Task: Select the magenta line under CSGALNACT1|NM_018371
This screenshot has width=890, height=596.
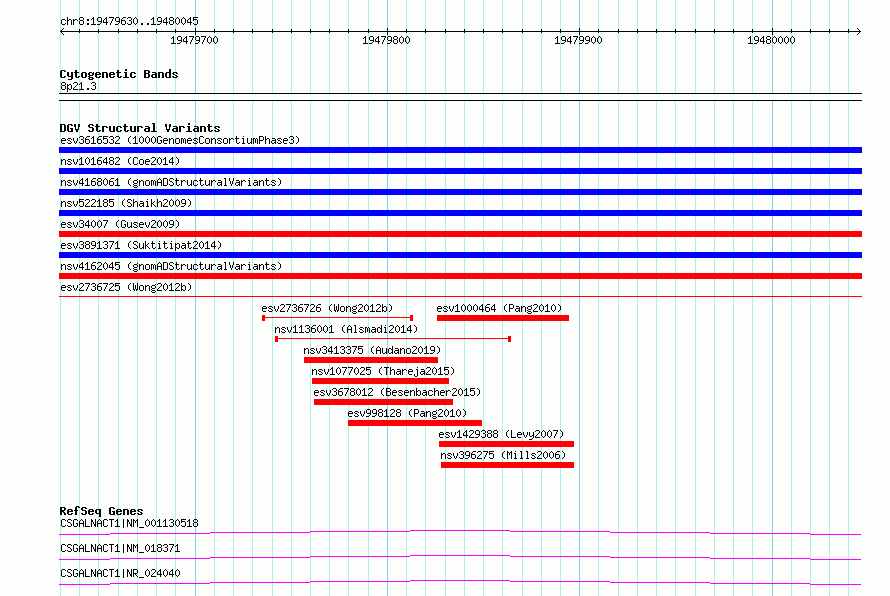Action: pos(460,557)
